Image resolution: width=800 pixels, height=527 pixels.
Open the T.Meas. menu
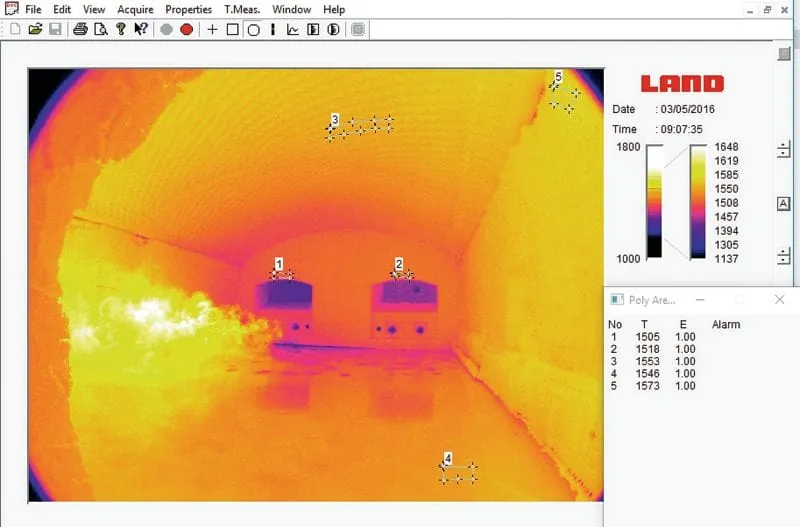242,9
